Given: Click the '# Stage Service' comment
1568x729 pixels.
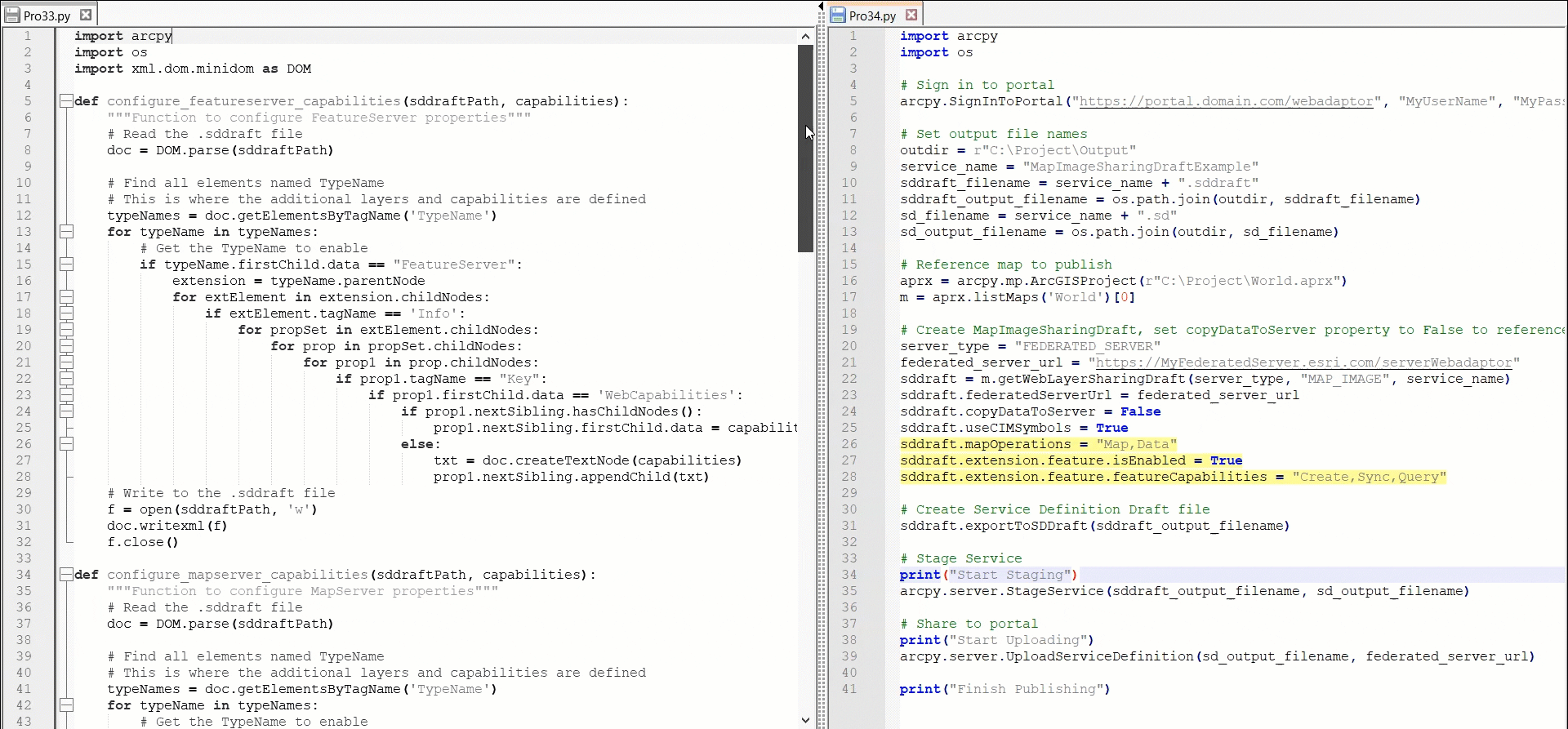Looking at the screenshot, I should pos(961,558).
